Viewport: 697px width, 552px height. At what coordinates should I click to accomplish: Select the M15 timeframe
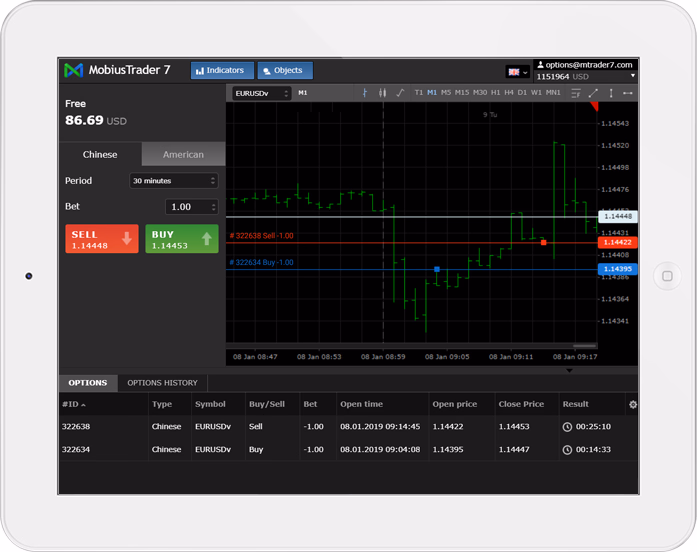point(462,92)
